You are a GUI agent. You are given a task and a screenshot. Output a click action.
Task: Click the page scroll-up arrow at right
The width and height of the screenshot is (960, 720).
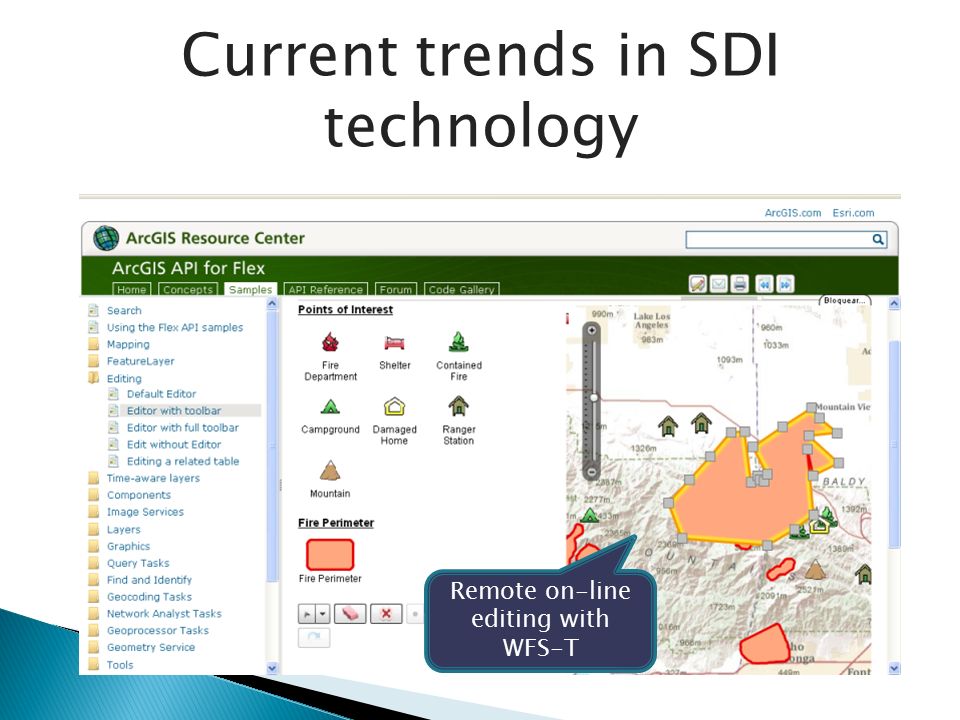pyautogui.click(x=894, y=303)
